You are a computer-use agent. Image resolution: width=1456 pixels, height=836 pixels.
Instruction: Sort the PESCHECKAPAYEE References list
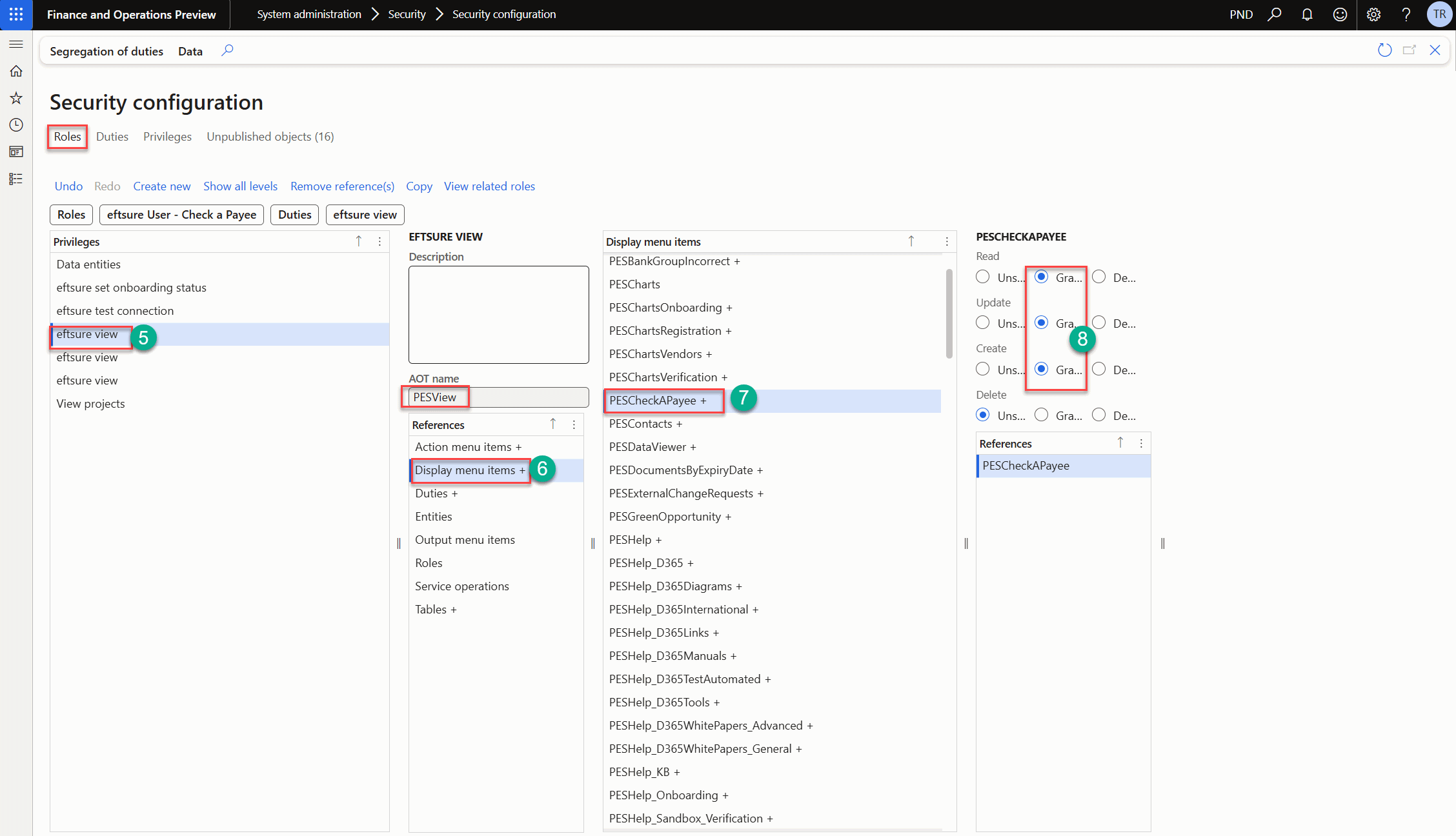(x=1120, y=443)
